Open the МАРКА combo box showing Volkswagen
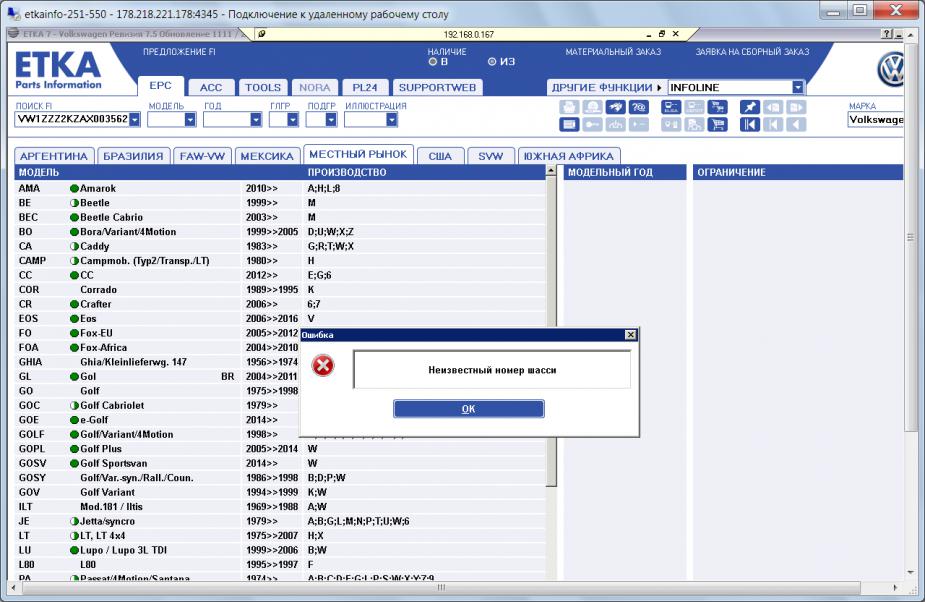This screenshot has height=602, width=925. pyautogui.click(x=876, y=120)
